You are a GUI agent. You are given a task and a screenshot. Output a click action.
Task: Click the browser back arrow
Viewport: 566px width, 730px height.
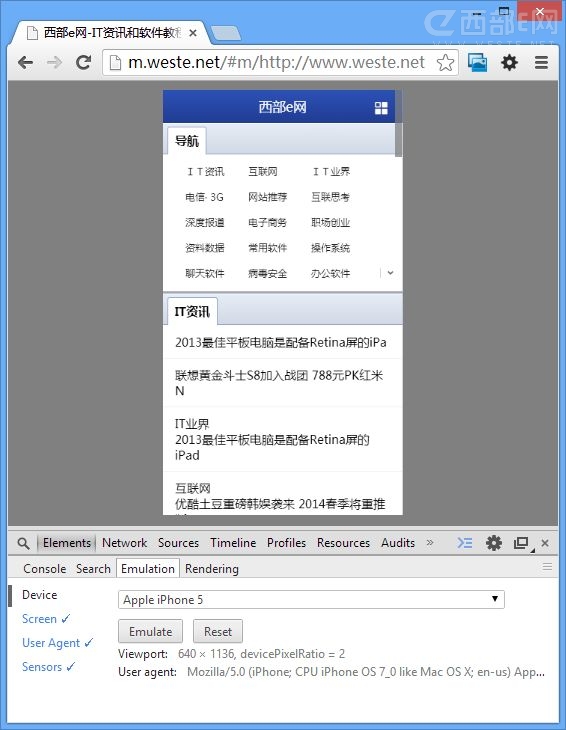point(25,62)
